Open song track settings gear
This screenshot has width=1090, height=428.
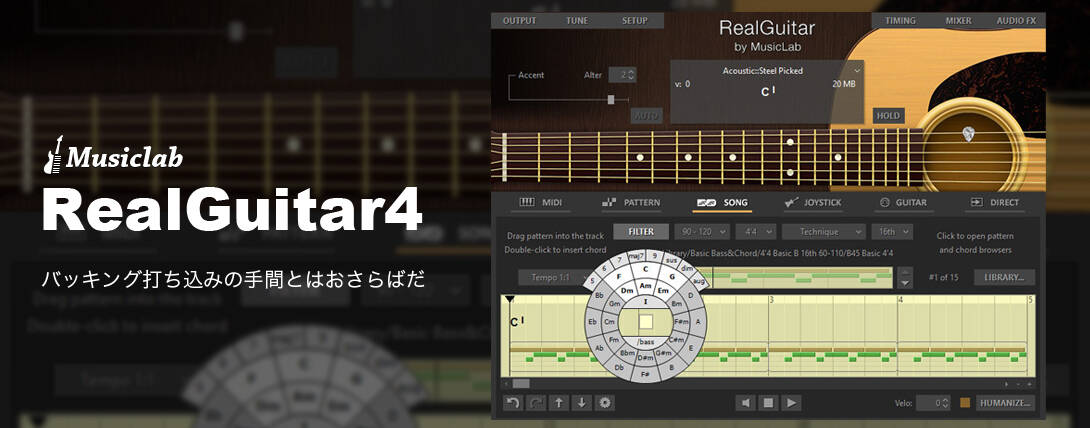[605, 402]
